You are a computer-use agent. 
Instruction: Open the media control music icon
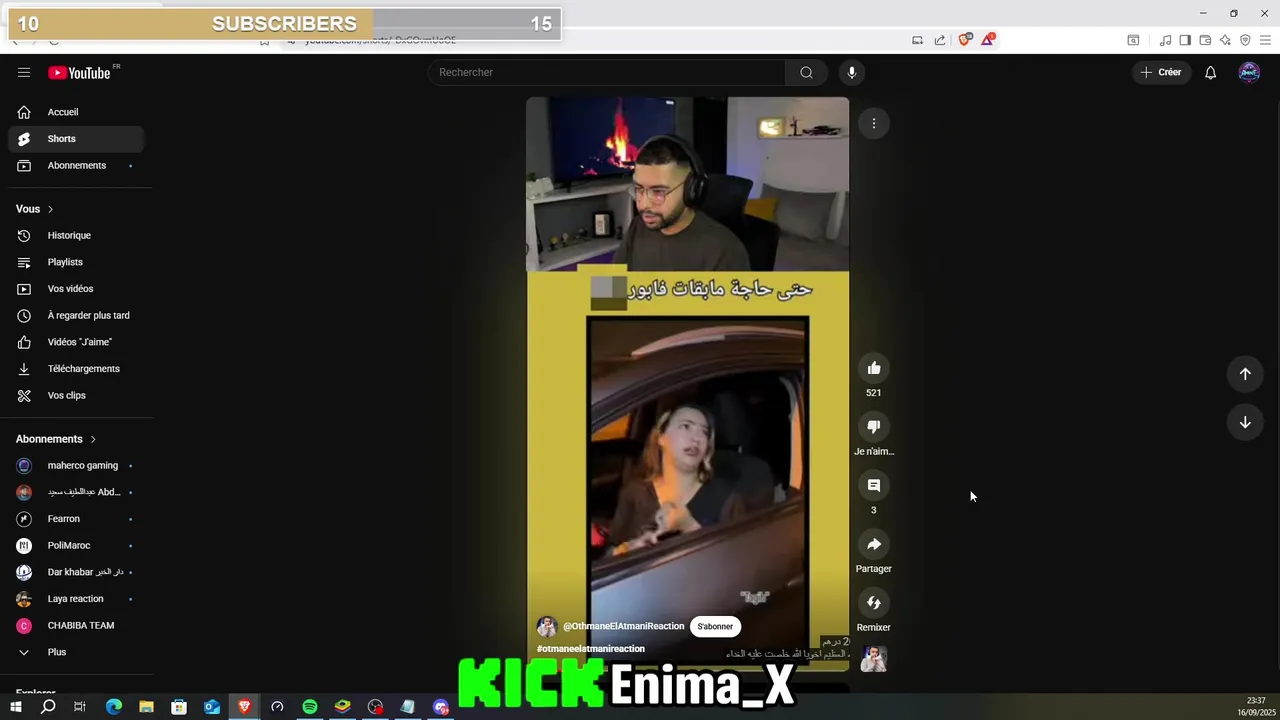click(1165, 40)
